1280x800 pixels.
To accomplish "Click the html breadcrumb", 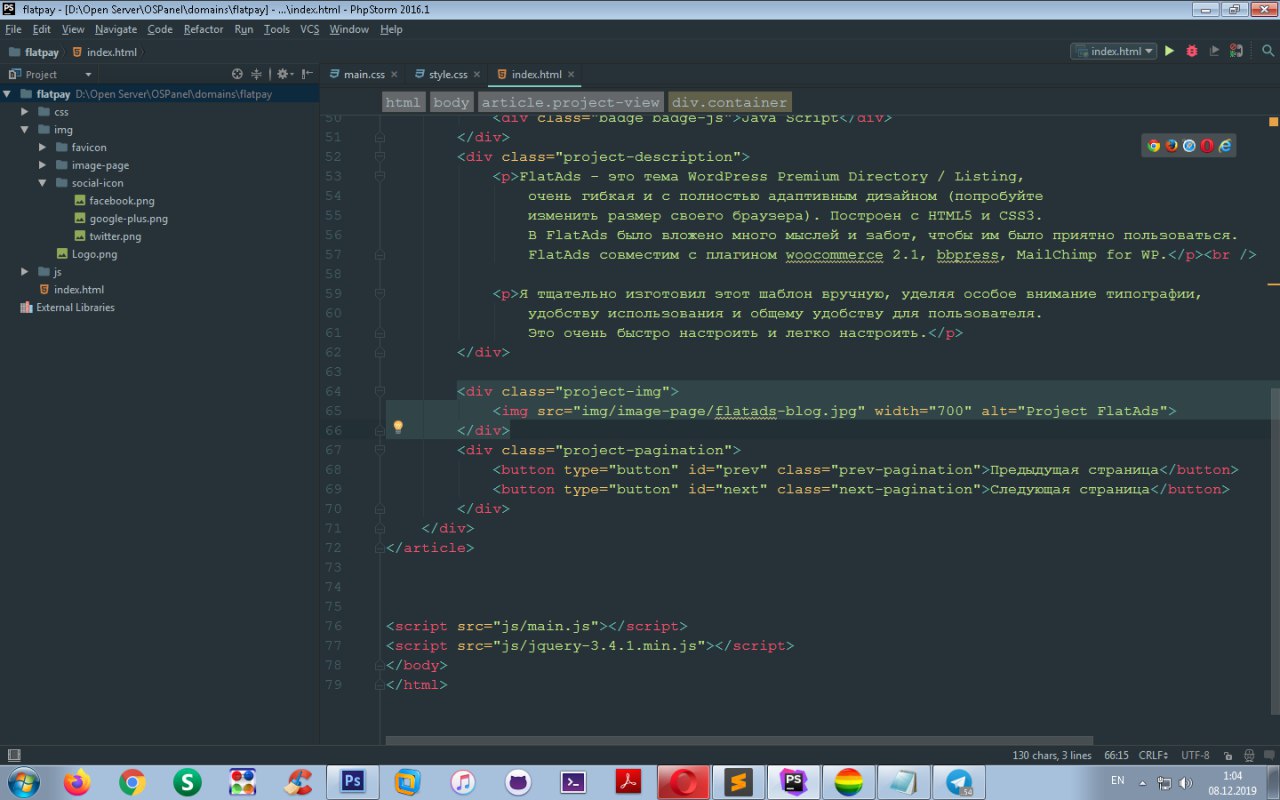I will coord(403,102).
